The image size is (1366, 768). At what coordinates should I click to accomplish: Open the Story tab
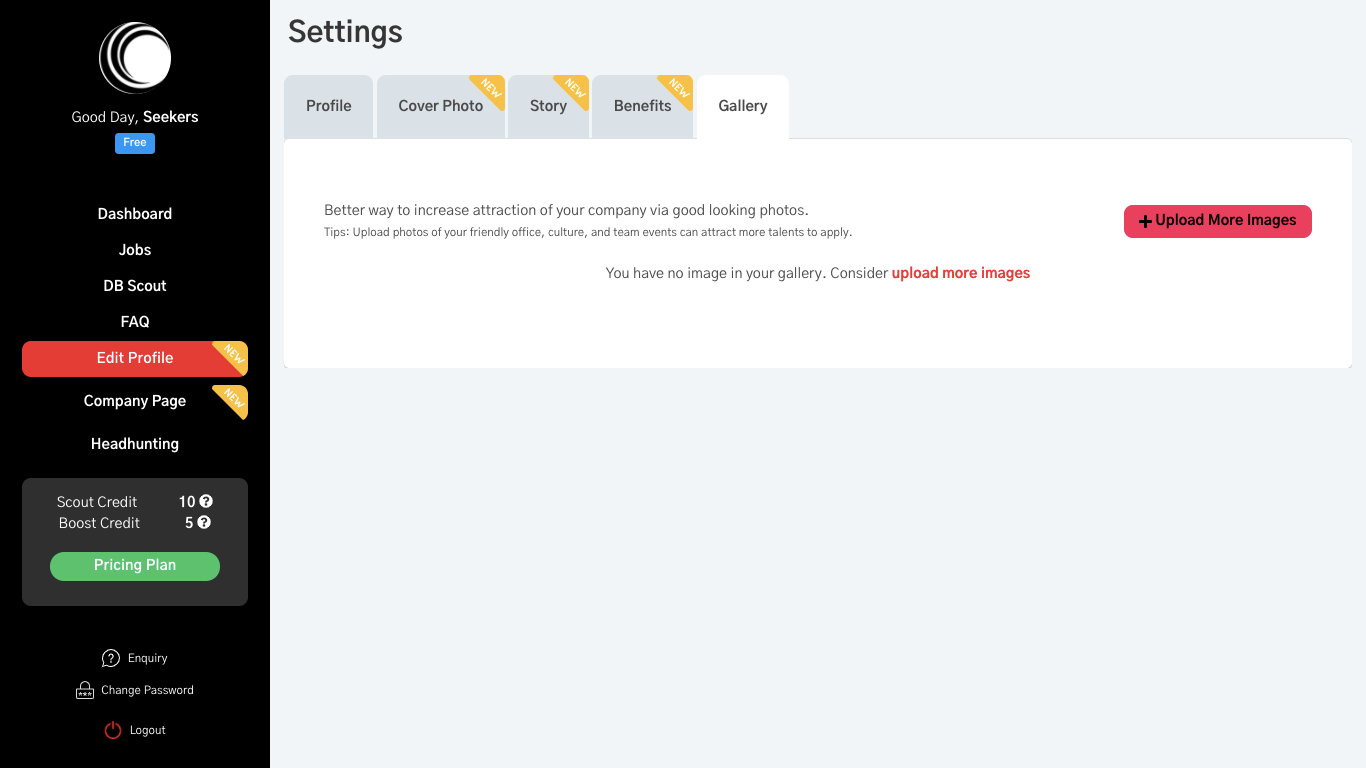tap(548, 106)
